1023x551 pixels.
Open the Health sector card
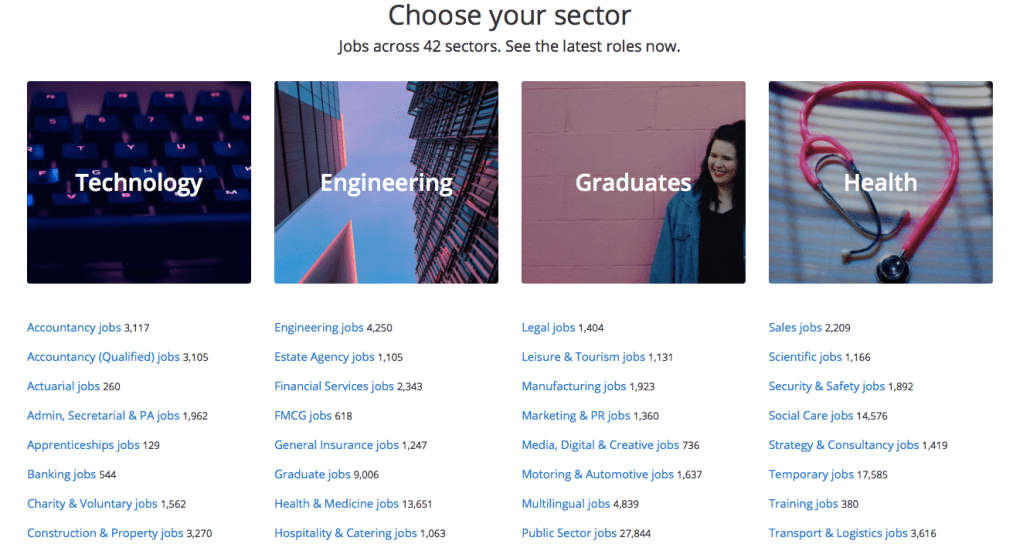[x=880, y=182]
